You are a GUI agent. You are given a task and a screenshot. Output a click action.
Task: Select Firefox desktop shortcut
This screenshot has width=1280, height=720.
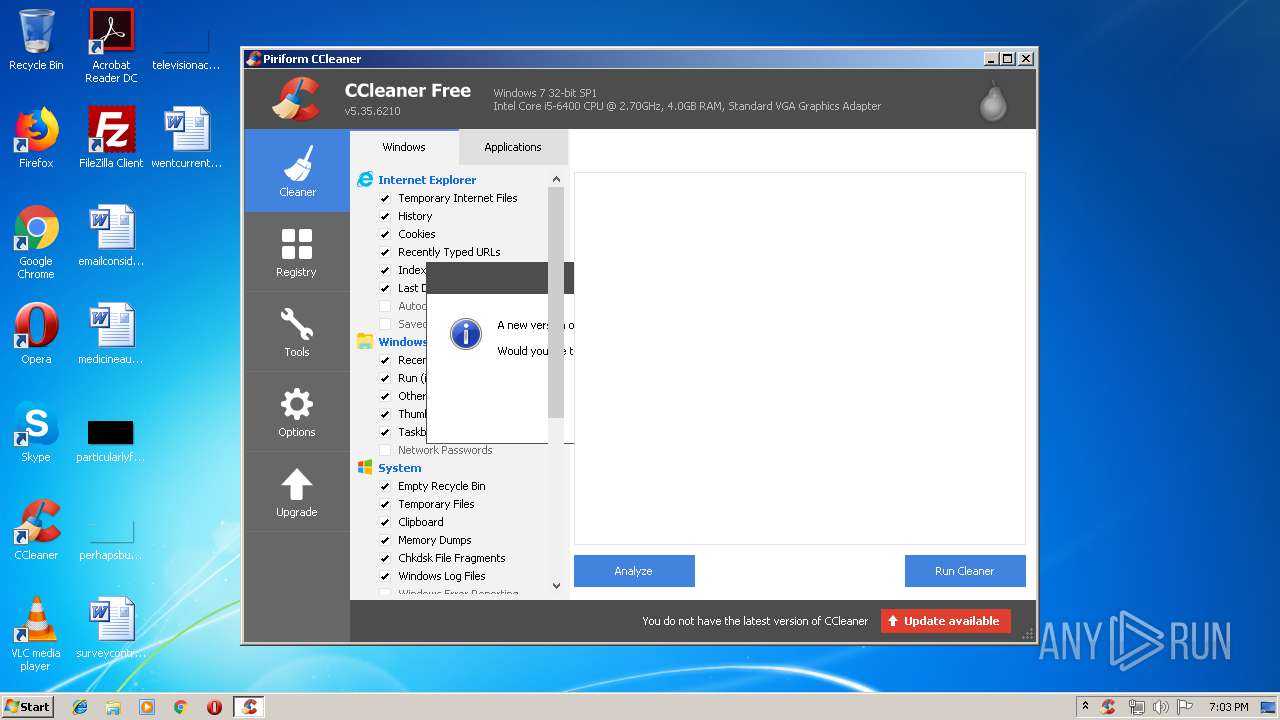click(x=36, y=138)
